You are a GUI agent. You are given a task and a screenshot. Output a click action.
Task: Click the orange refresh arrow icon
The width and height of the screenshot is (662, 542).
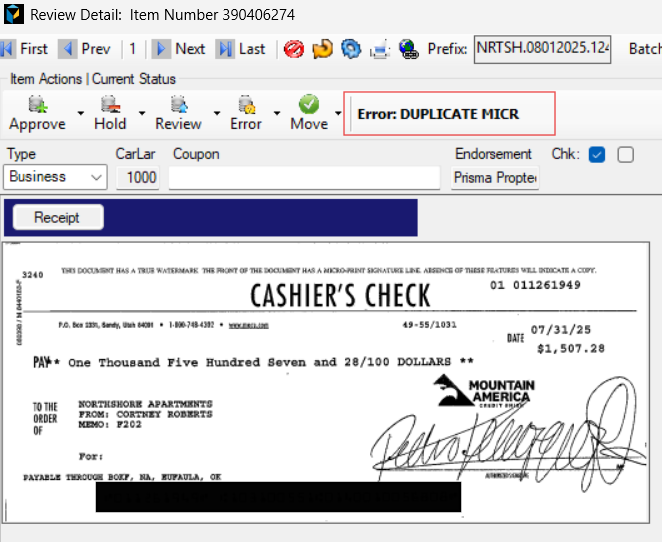pos(322,49)
